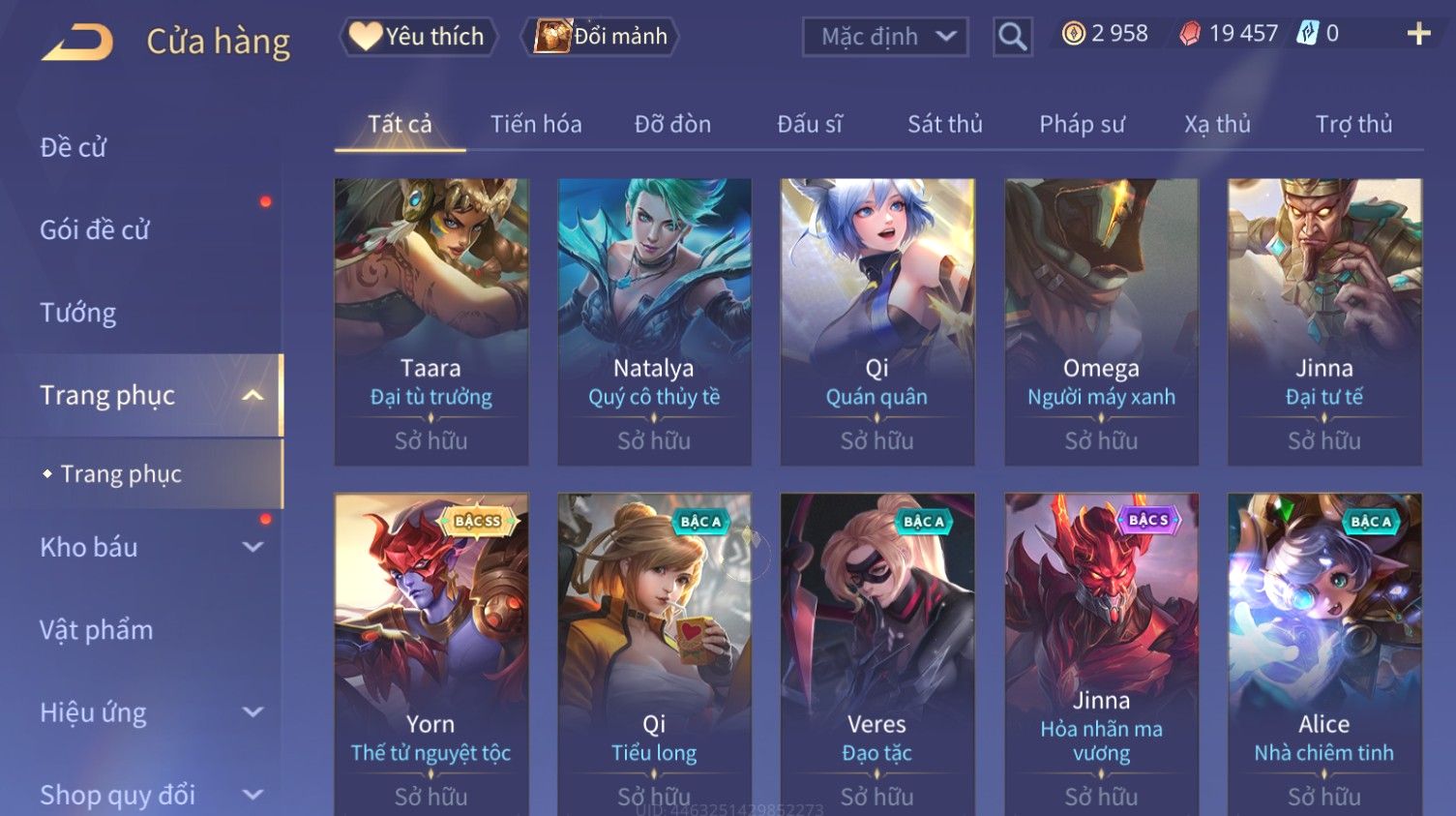Expand the Hiệu ứng sidebar section
The height and width of the screenshot is (816, 1456).
pos(253,712)
